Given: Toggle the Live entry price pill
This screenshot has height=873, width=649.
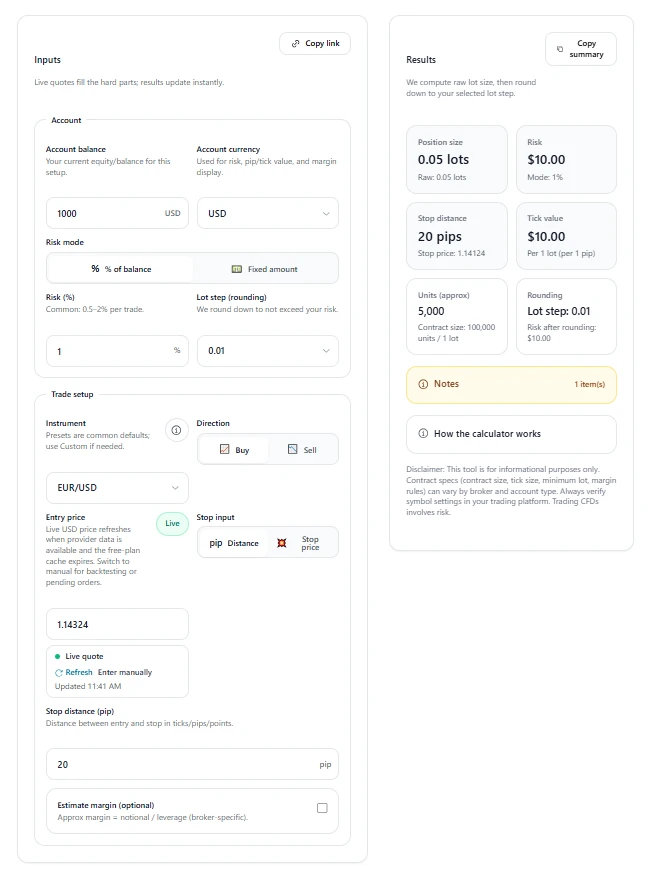Looking at the screenshot, I should 173,523.
